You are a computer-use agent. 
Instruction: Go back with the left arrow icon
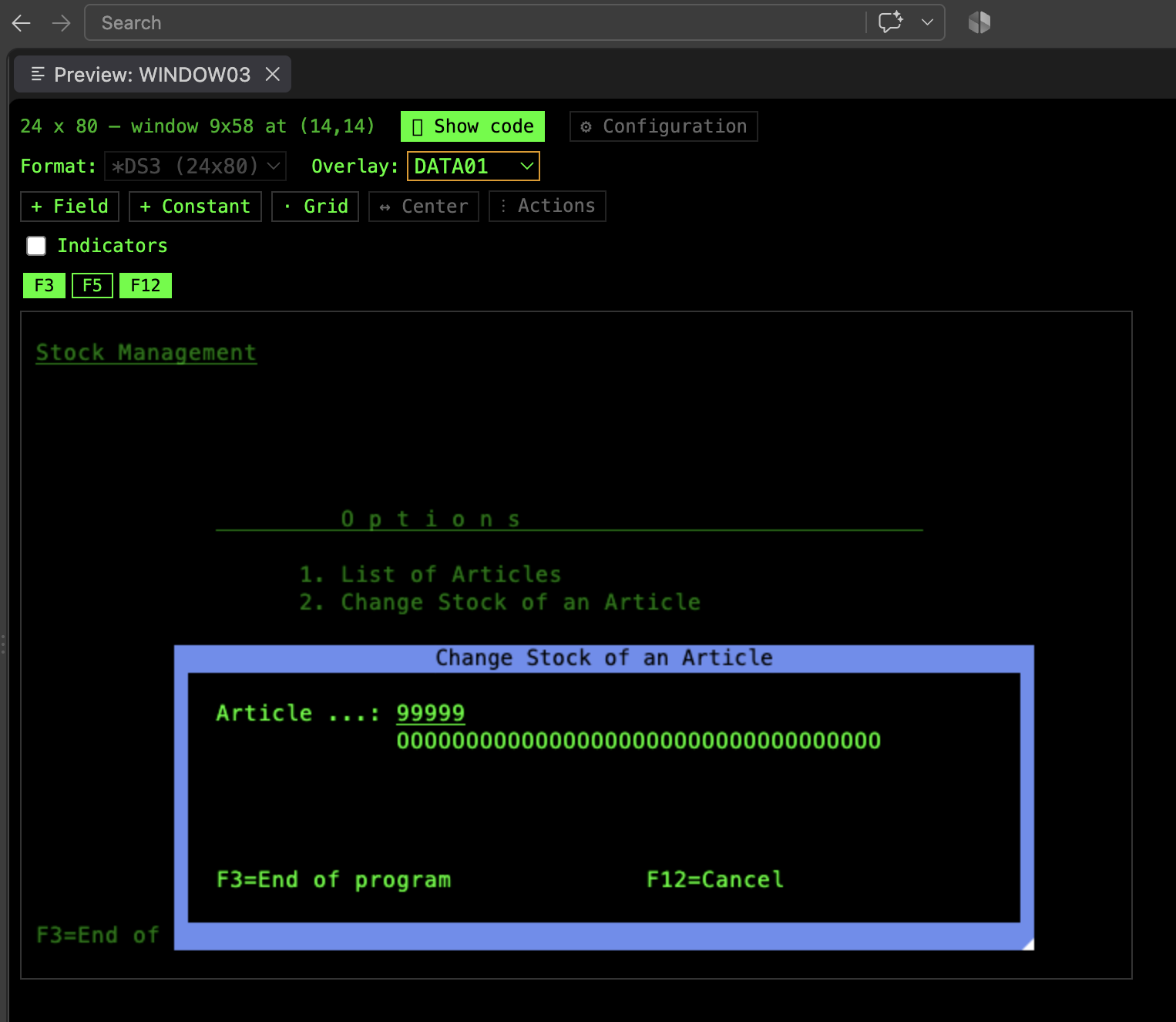coord(22,23)
